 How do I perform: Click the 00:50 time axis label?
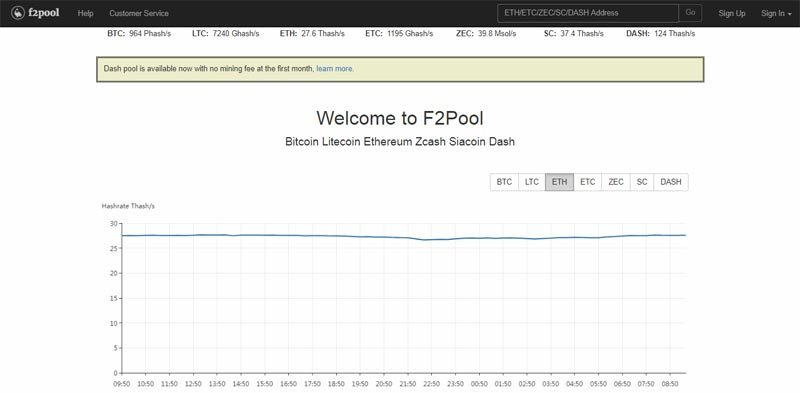point(479,384)
